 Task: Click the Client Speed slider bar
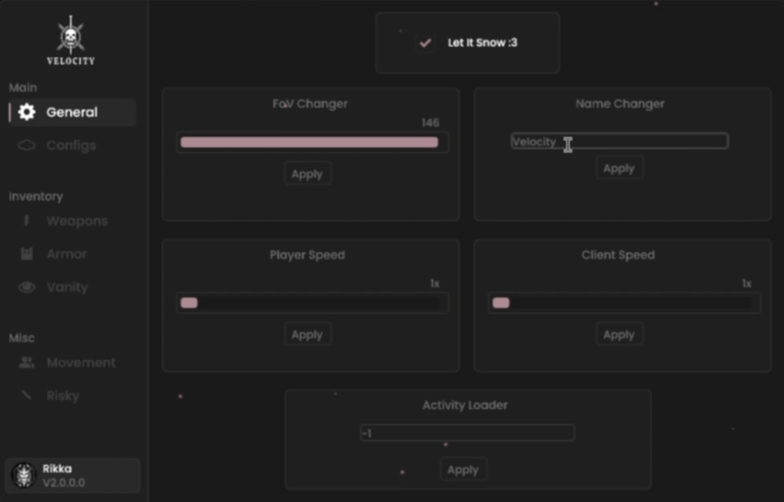pyautogui.click(x=624, y=303)
